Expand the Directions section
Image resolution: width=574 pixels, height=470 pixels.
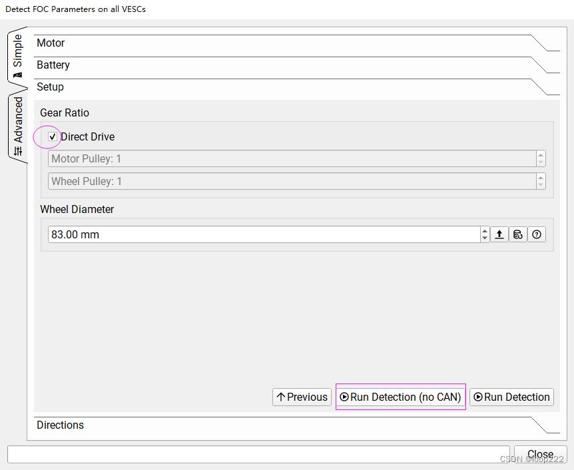click(x=297, y=425)
